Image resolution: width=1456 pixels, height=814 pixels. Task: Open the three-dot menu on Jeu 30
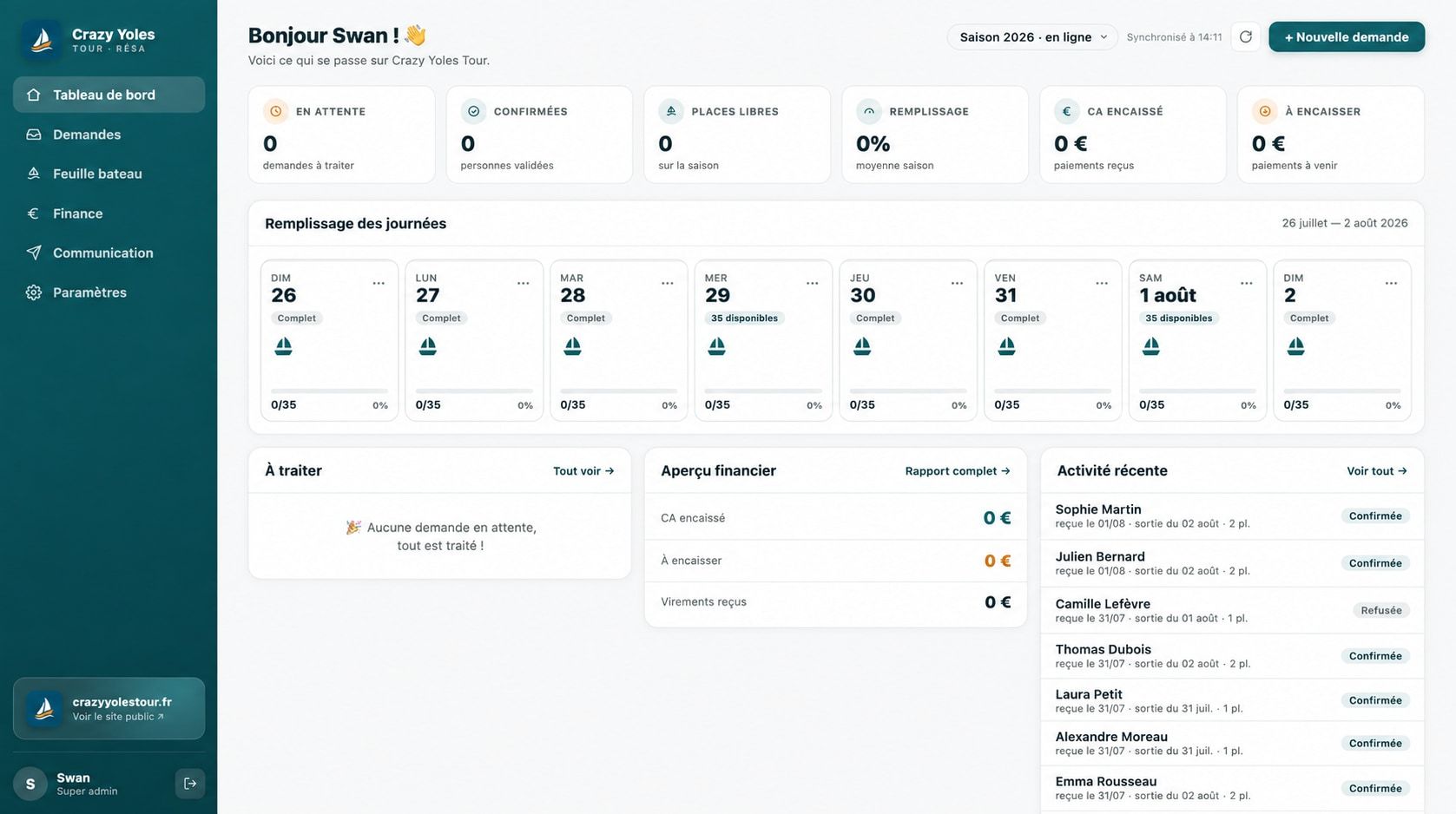[957, 283]
